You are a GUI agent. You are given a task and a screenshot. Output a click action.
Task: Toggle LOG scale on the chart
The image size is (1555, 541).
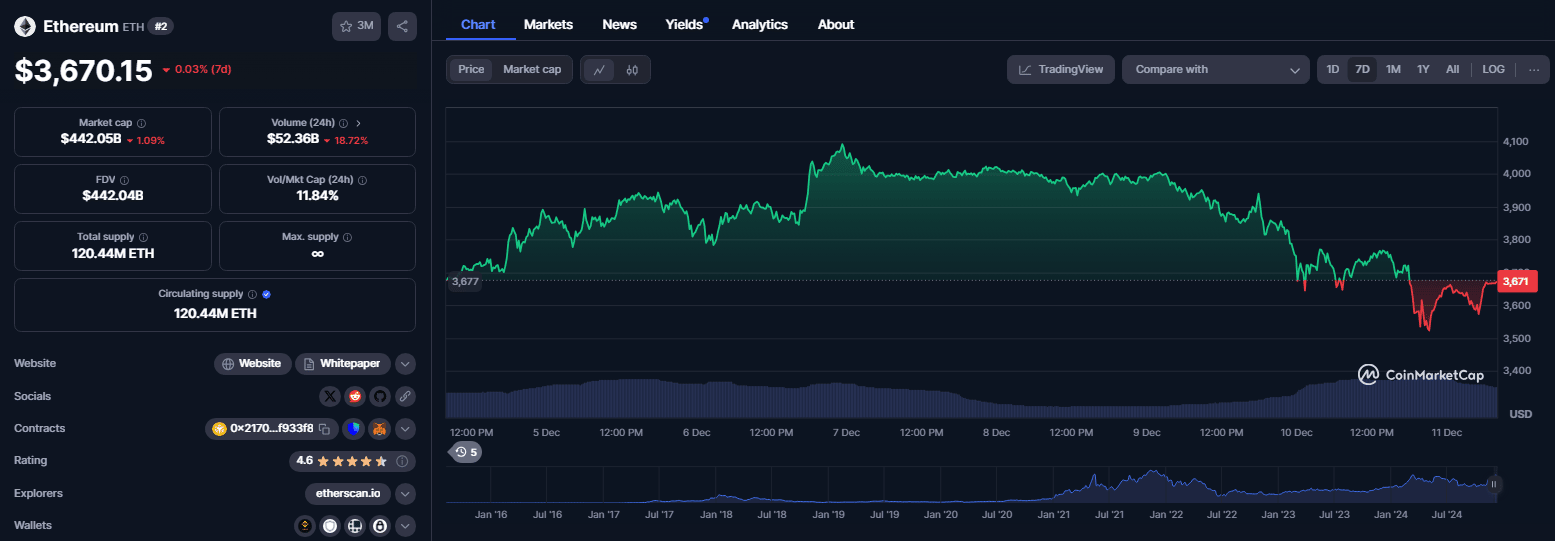point(1493,69)
